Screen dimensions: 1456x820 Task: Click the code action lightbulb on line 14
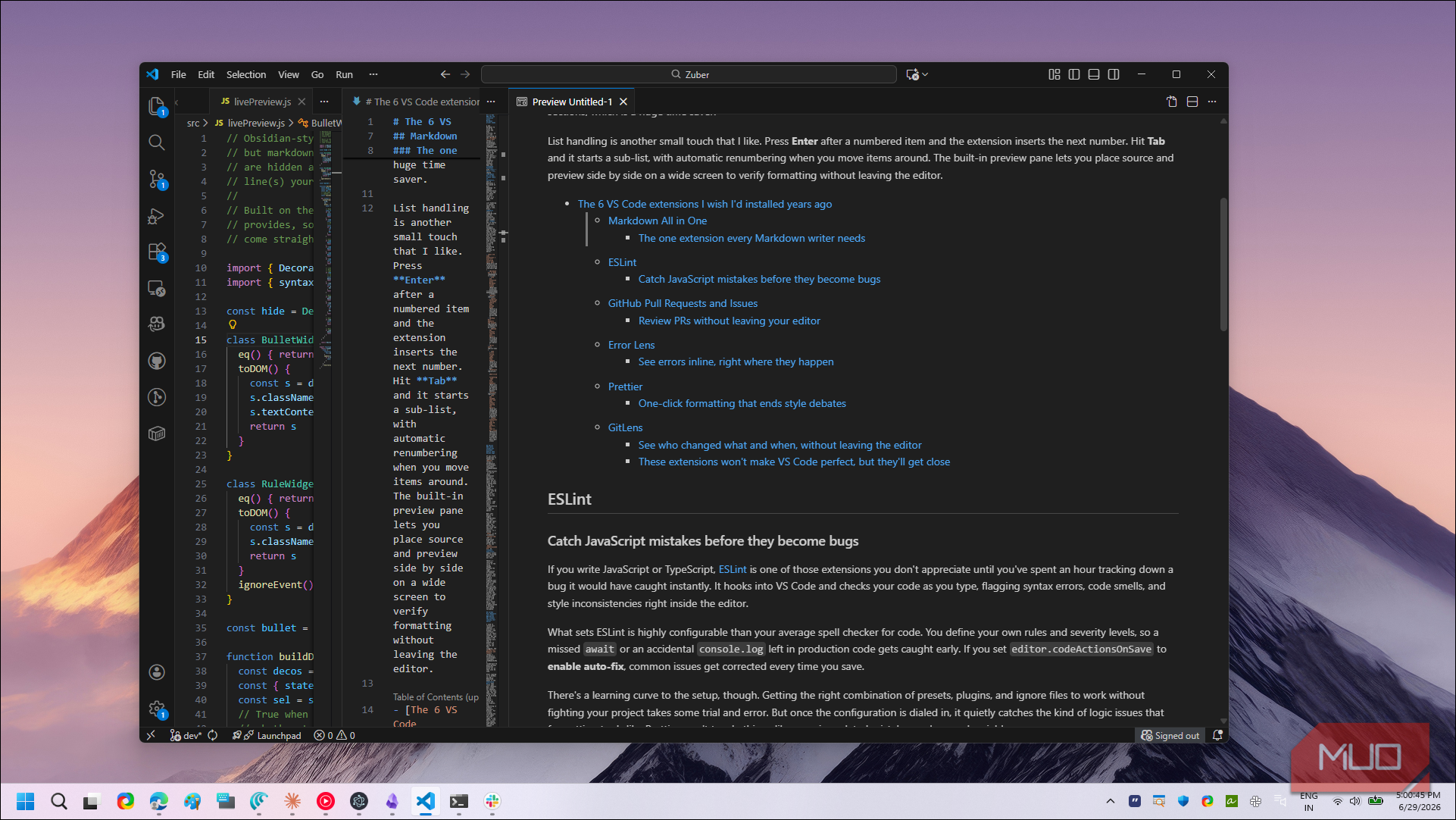tap(233, 325)
